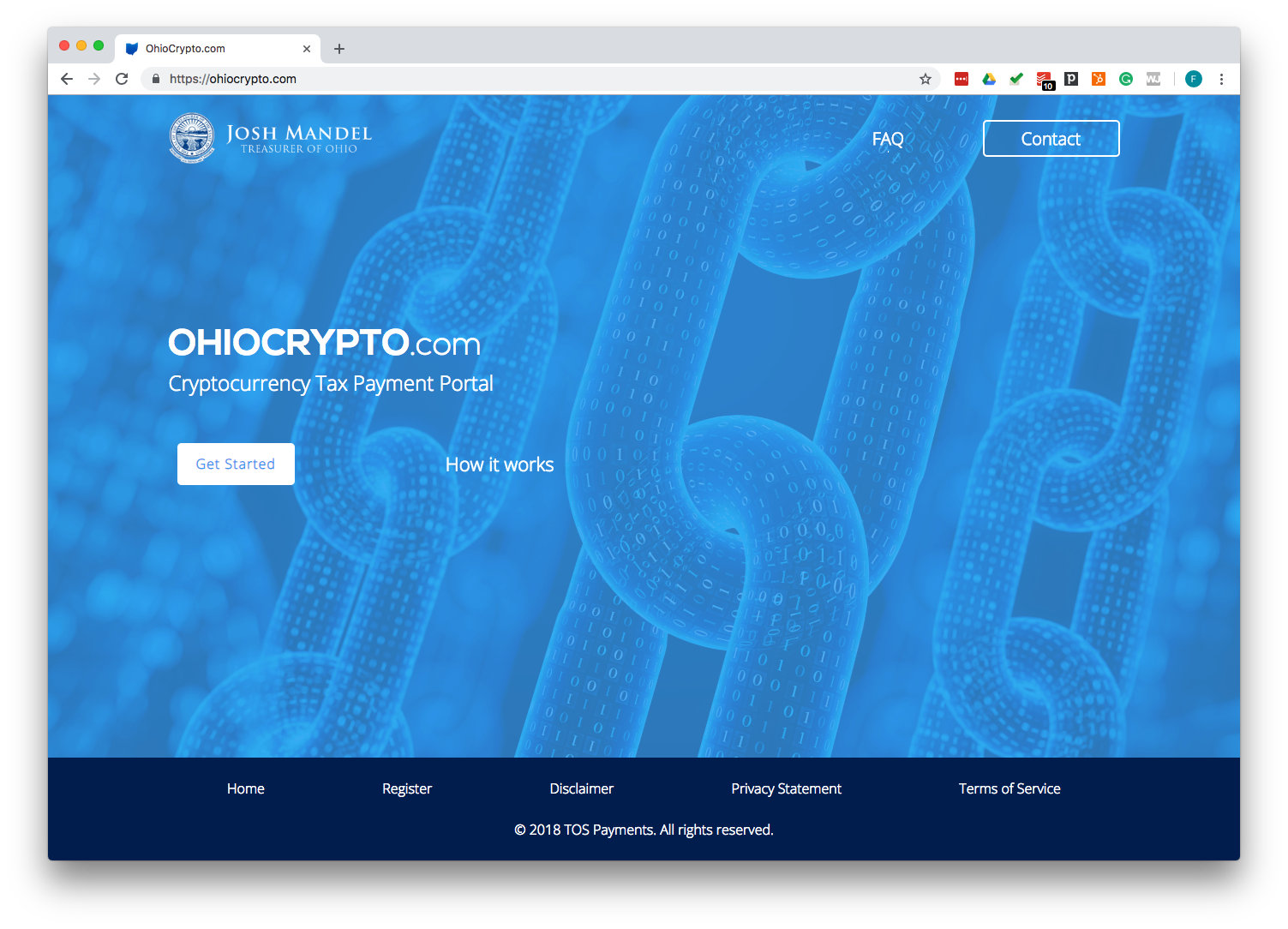Click the green checkmark extension icon
Viewport: 1288px width, 929px height.
tap(1016, 79)
